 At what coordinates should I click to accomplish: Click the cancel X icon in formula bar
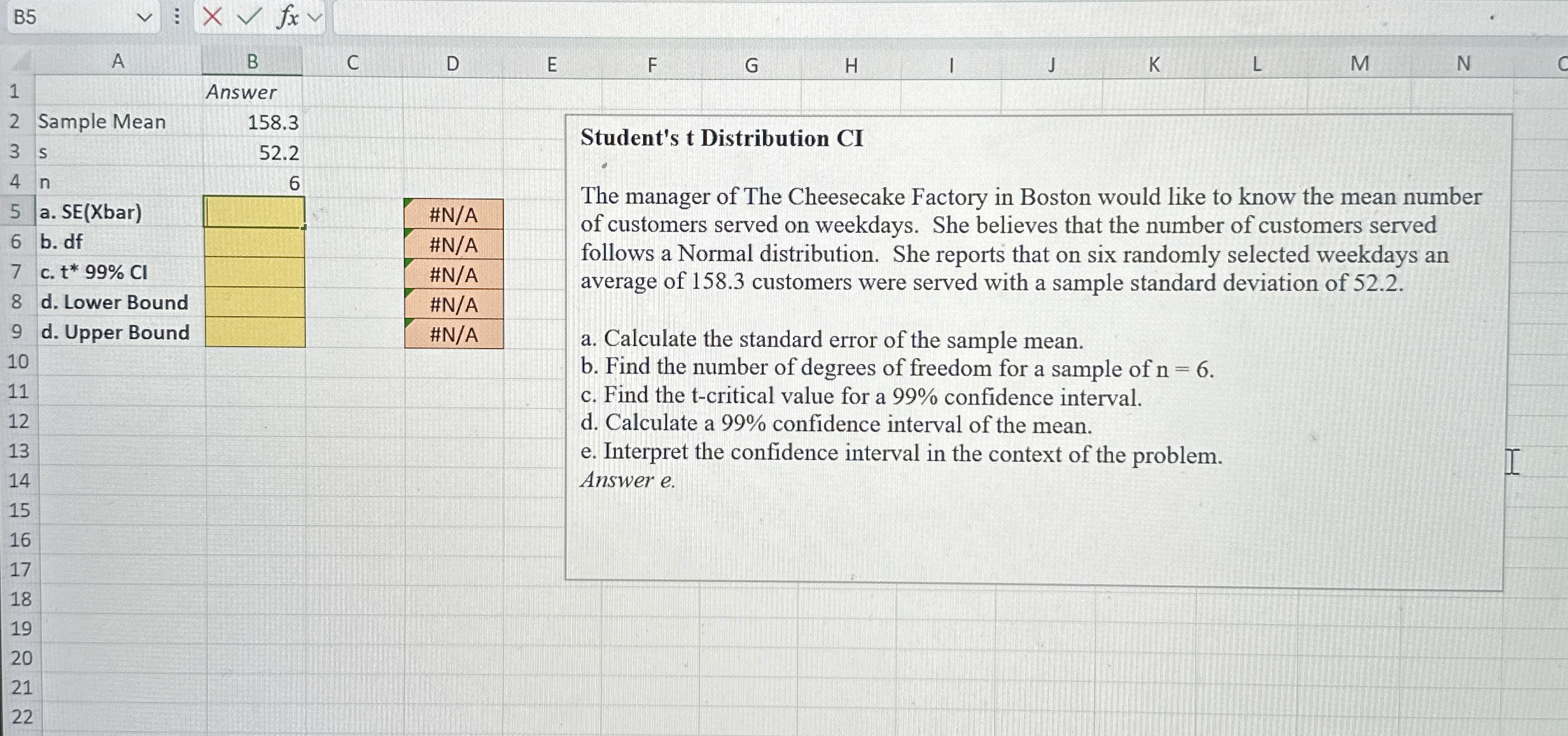pyautogui.click(x=212, y=17)
